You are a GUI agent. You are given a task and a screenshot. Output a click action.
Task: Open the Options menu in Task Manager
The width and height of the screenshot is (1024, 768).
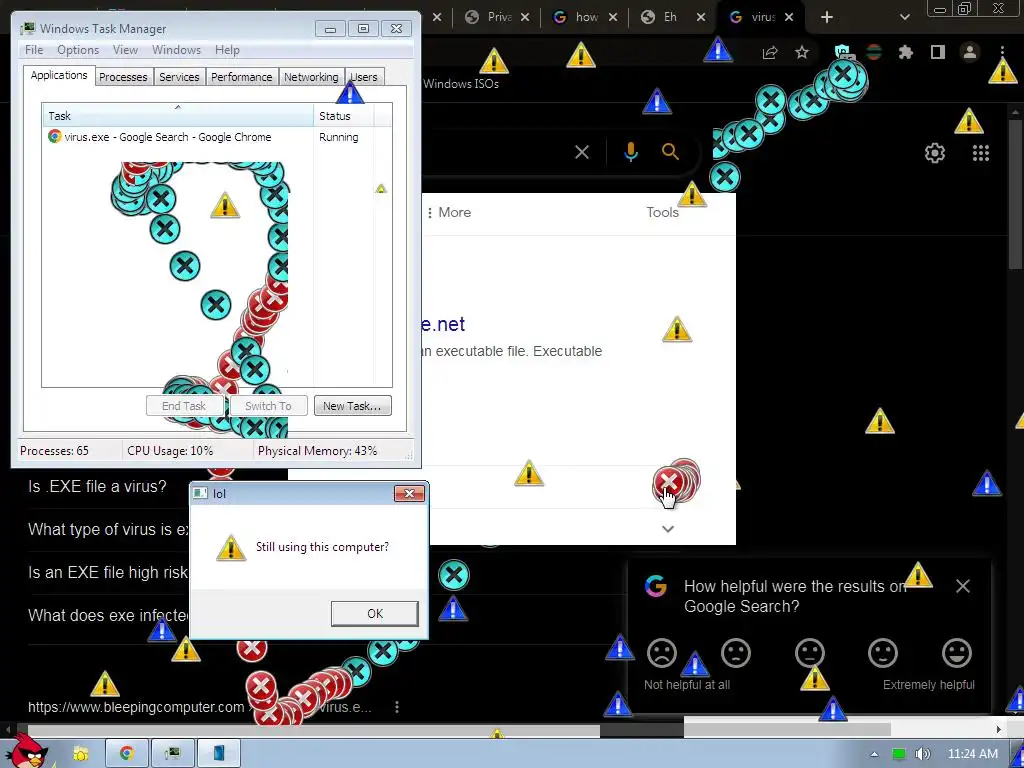(x=78, y=50)
